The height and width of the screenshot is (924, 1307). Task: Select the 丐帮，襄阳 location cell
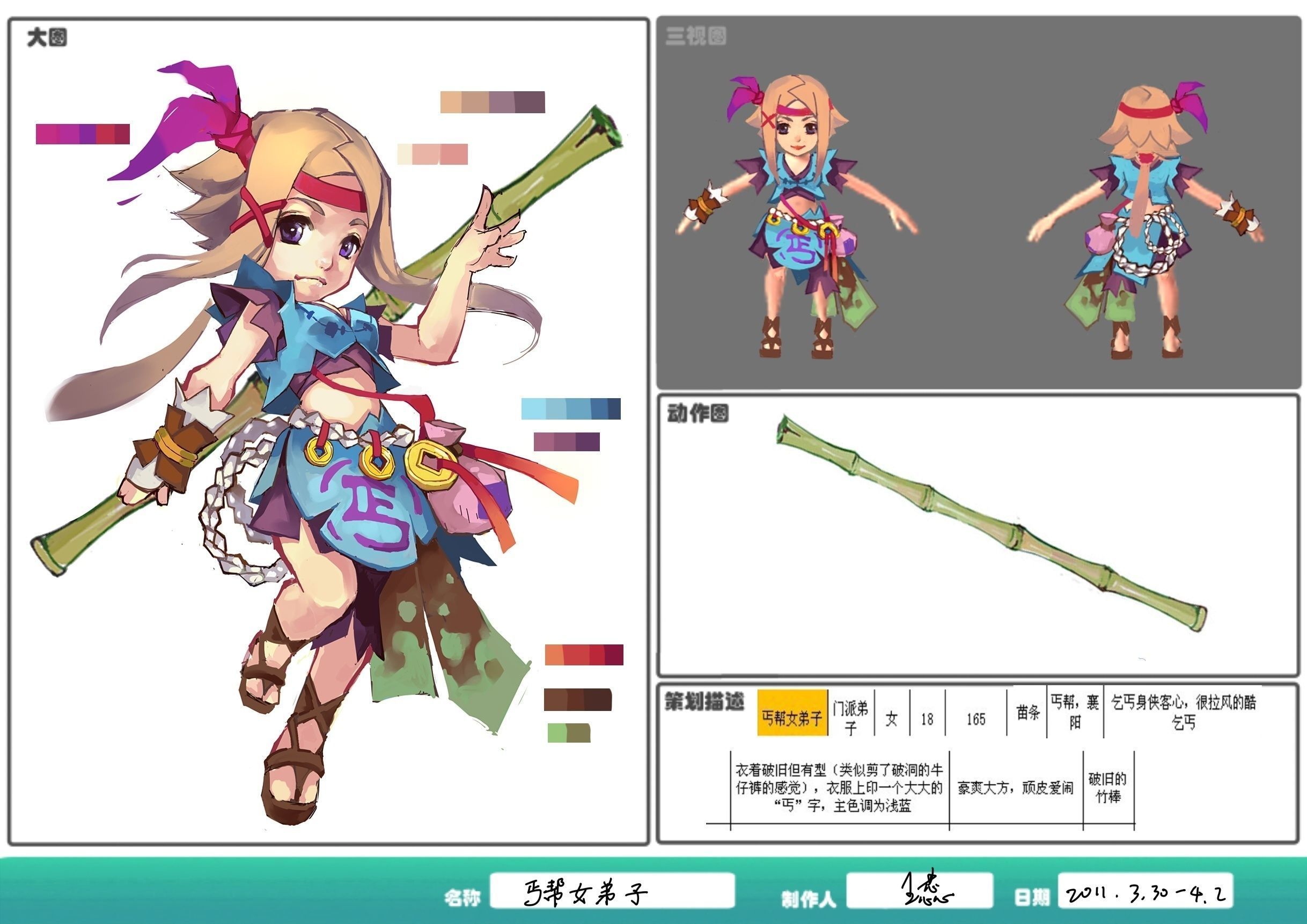coord(1075,712)
